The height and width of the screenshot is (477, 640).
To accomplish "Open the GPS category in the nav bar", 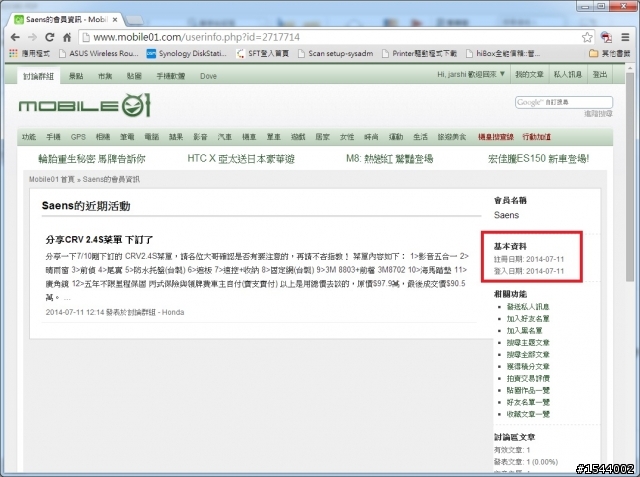I will click(78, 137).
